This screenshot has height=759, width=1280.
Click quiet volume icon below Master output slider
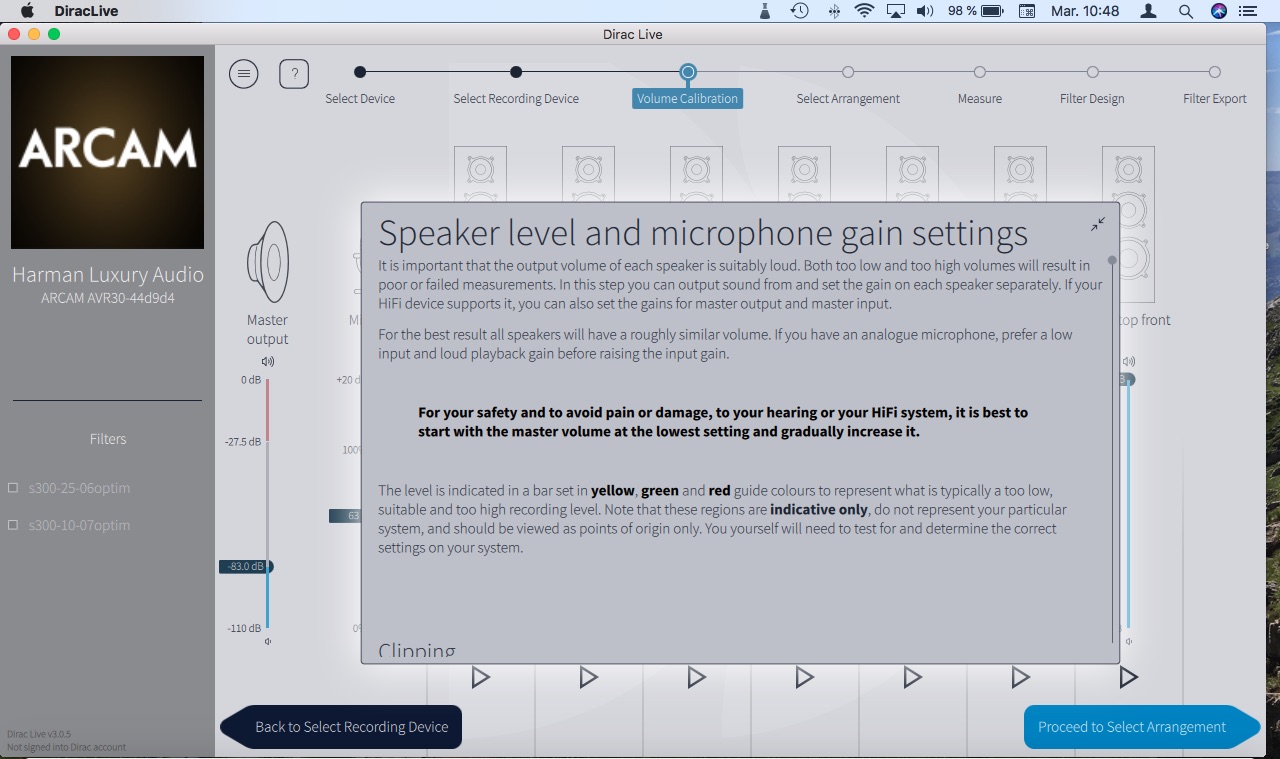268,641
